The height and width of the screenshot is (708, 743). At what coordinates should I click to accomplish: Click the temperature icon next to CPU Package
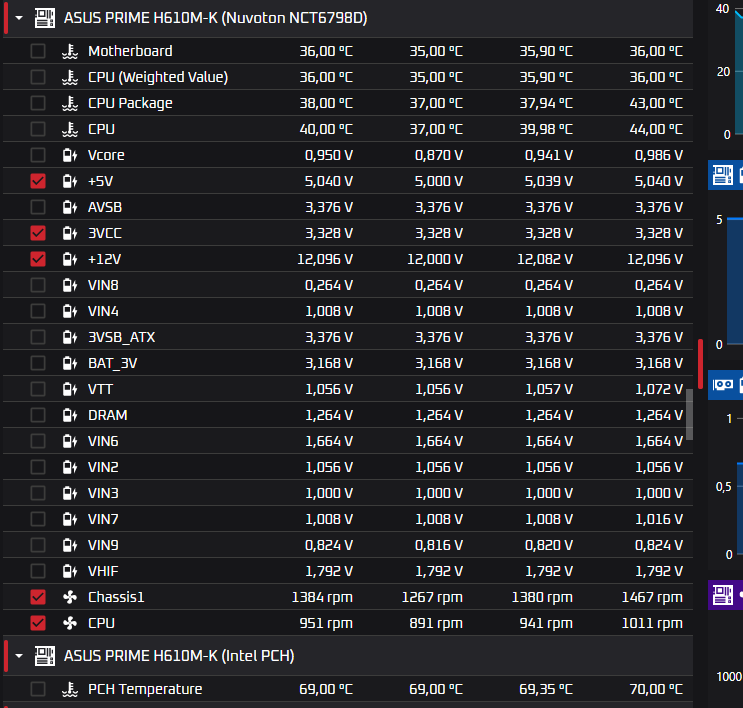(x=70, y=103)
